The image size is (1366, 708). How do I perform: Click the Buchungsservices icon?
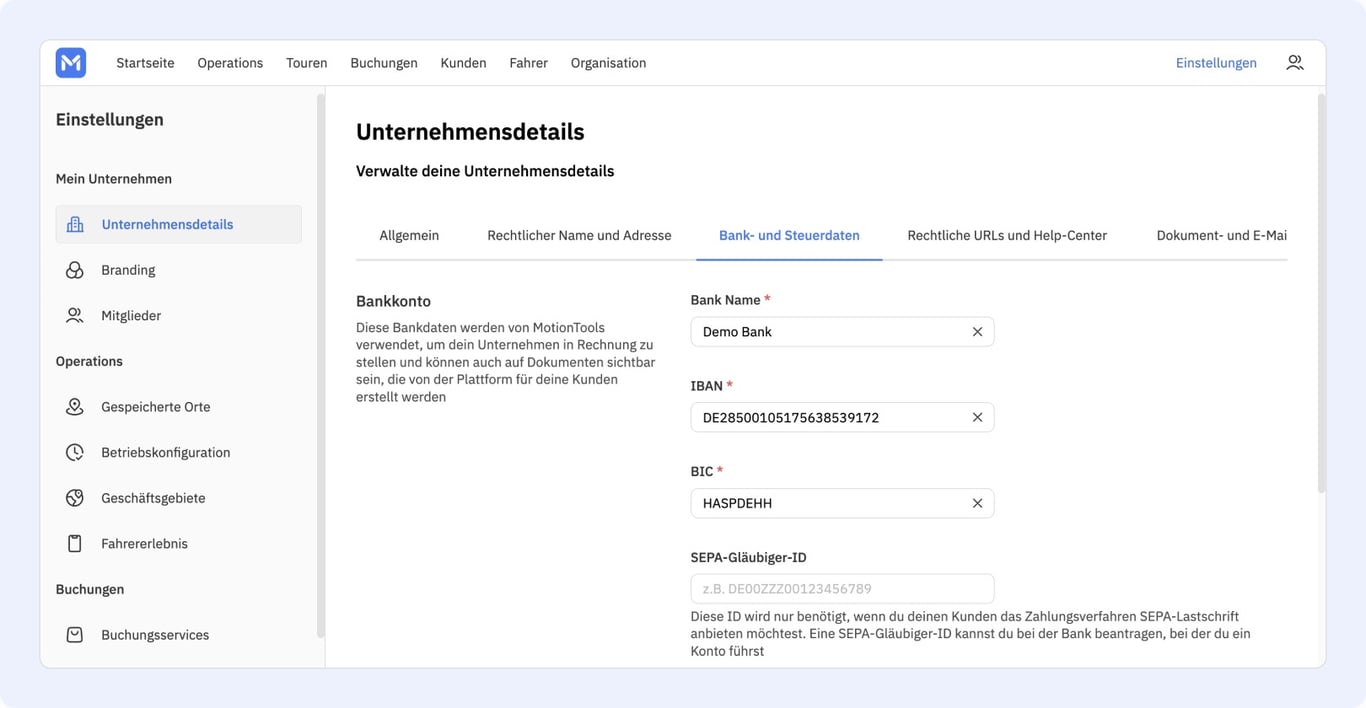coord(75,635)
